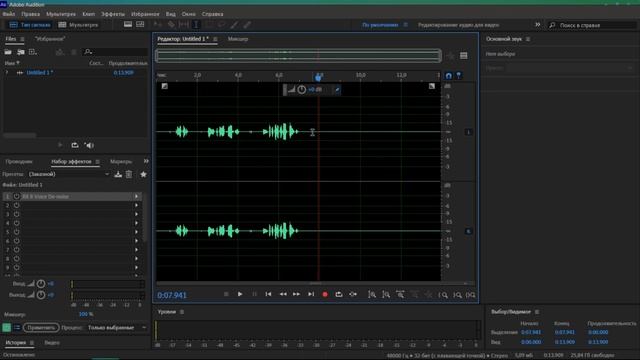Toggle loop preview in Files panel
The image size is (640, 360).
click(75, 145)
